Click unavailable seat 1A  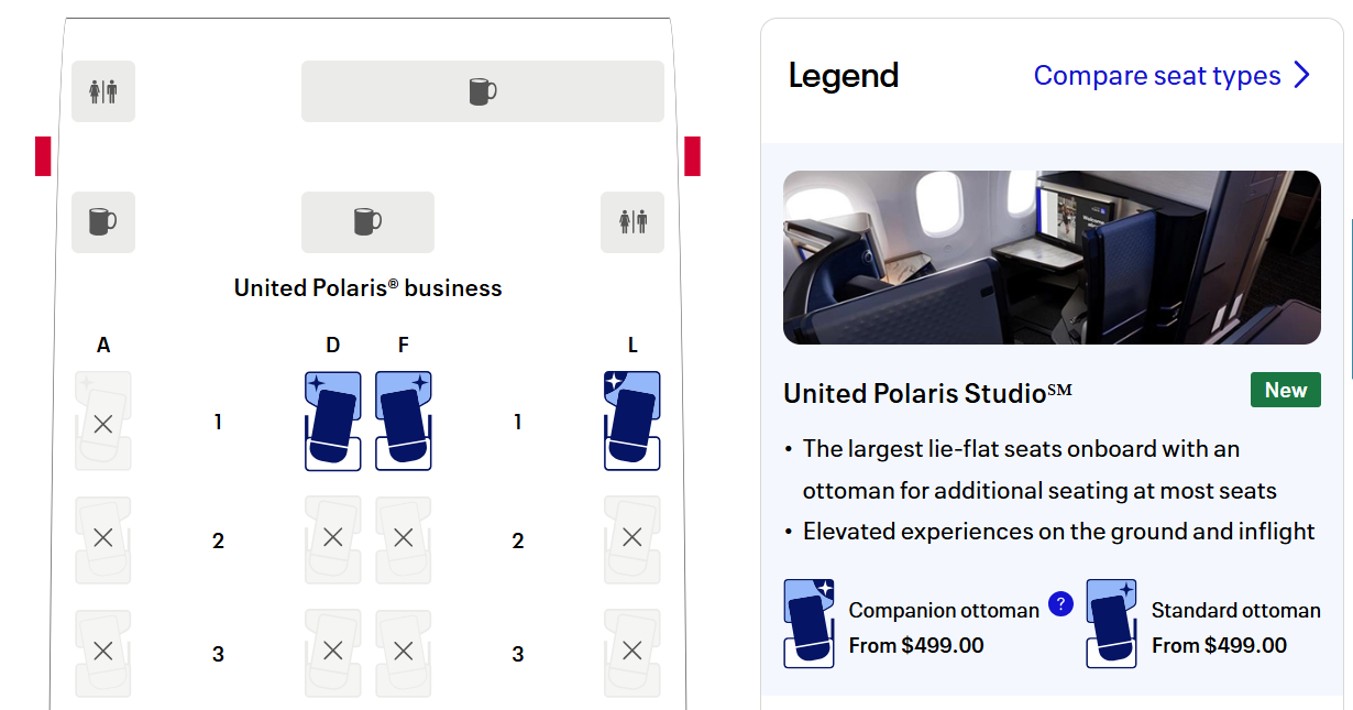(x=103, y=422)
